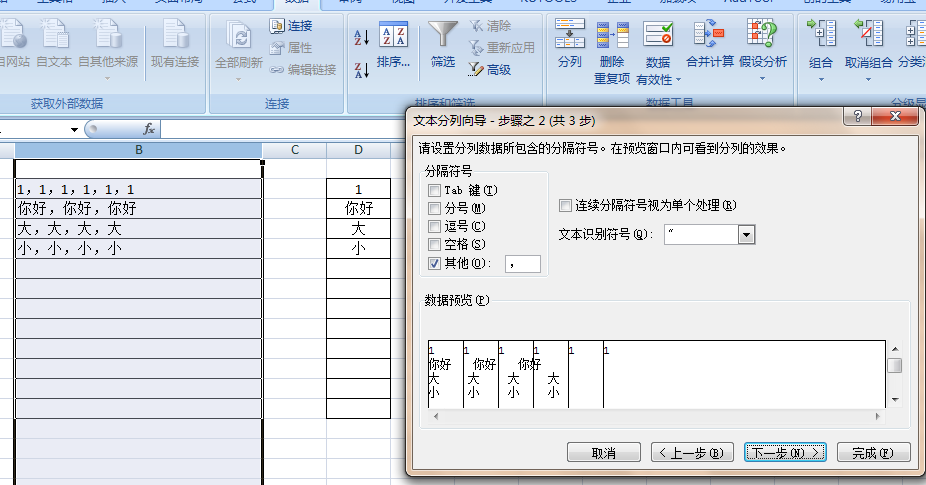
Task: Click the 高级 advanced filter icon
Action: click(x=476, y=70)
